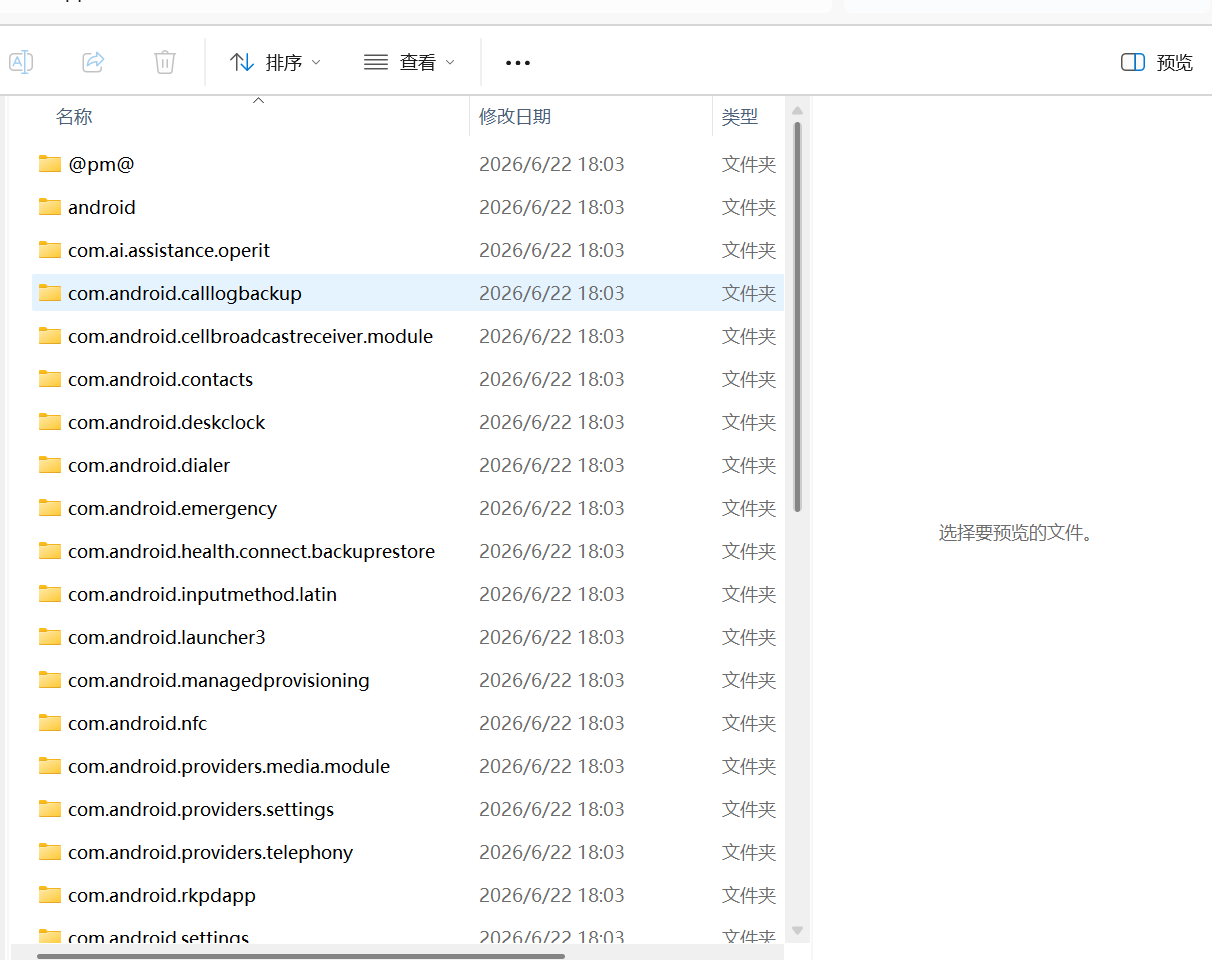Select the com.android.nfc folder icon

50,723
